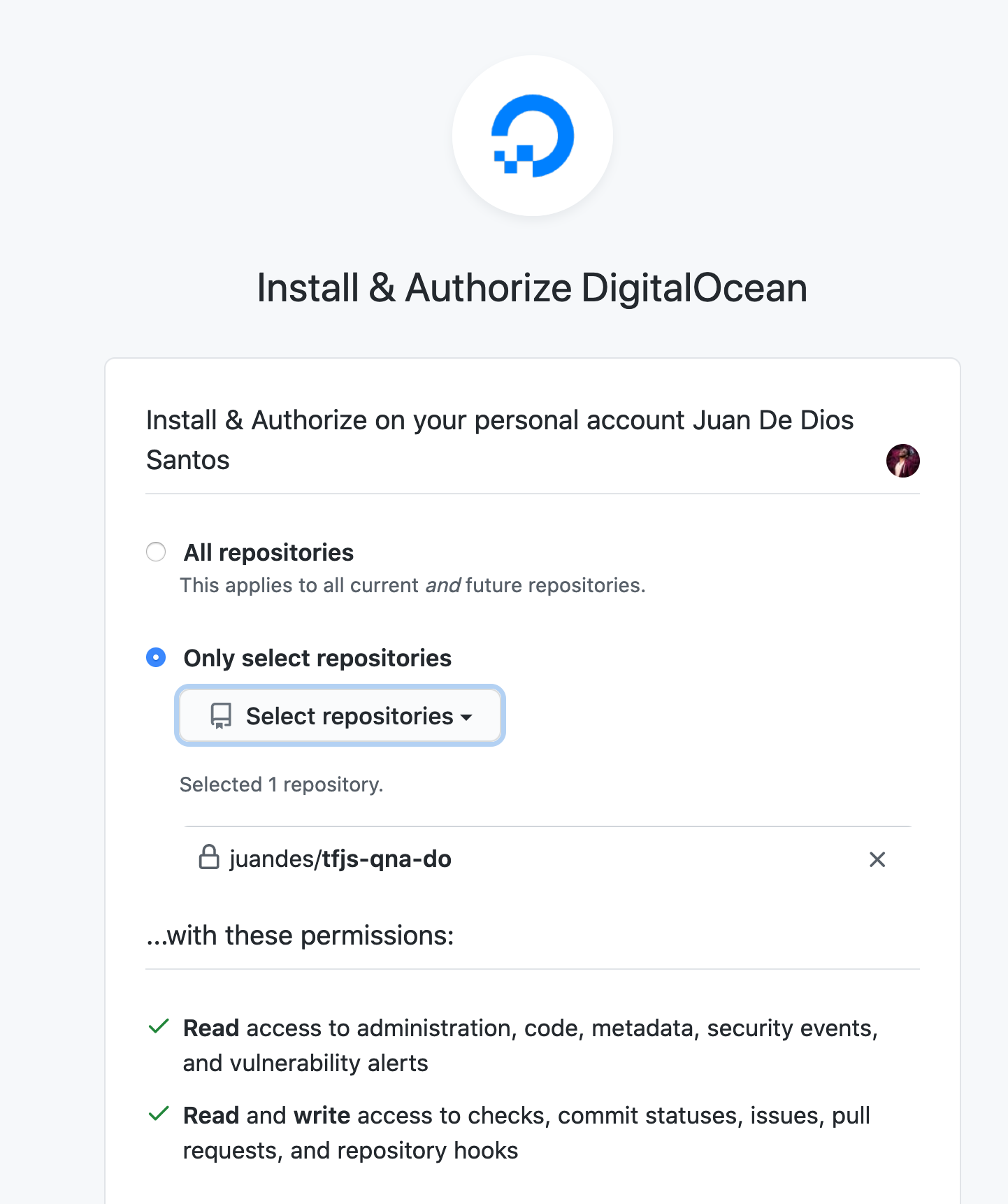Viewport: 1008px width, 1204px height.
Task: Click the juandes/tfjs-qna-do repository name
Action: point(340,859)
